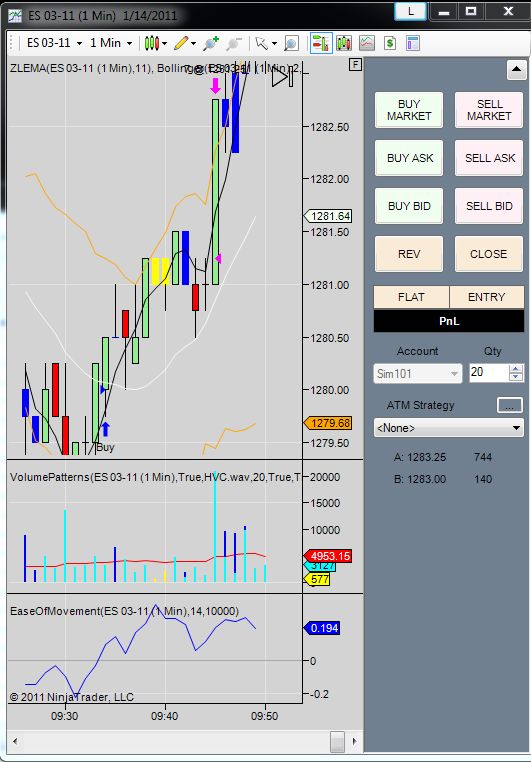Click the blue 0.194 EaseOfMovement marker
The image size is (531, 762).
tap(322, 628)
